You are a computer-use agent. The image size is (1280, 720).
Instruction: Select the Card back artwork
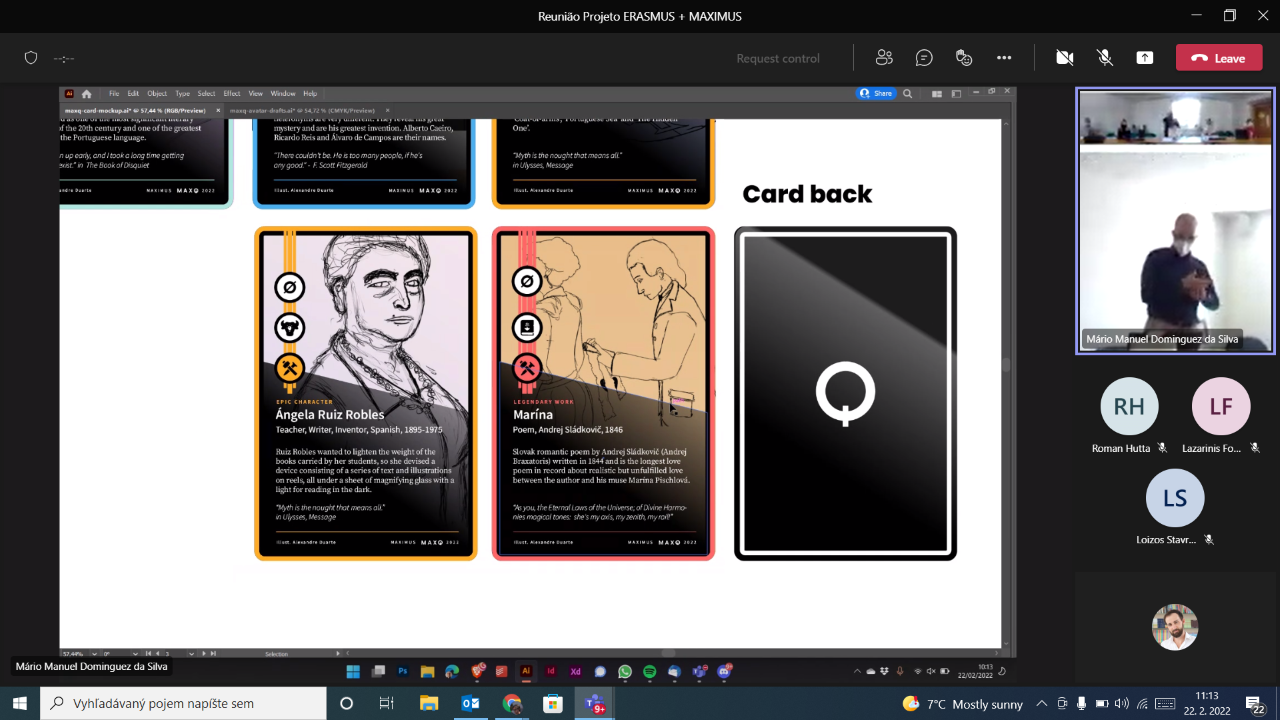tap(846, 393)
